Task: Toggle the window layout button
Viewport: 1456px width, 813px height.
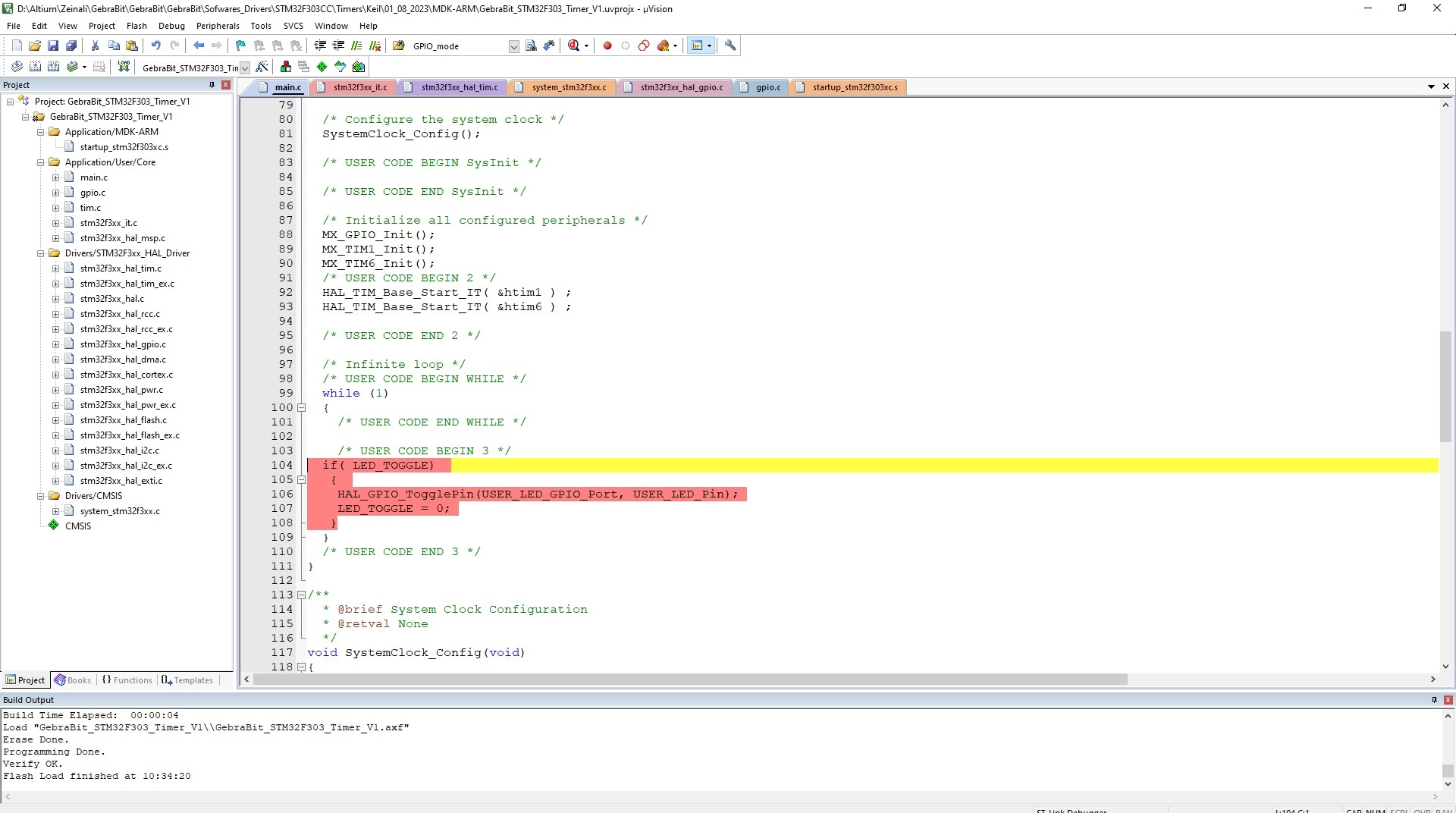Action: 697,46
